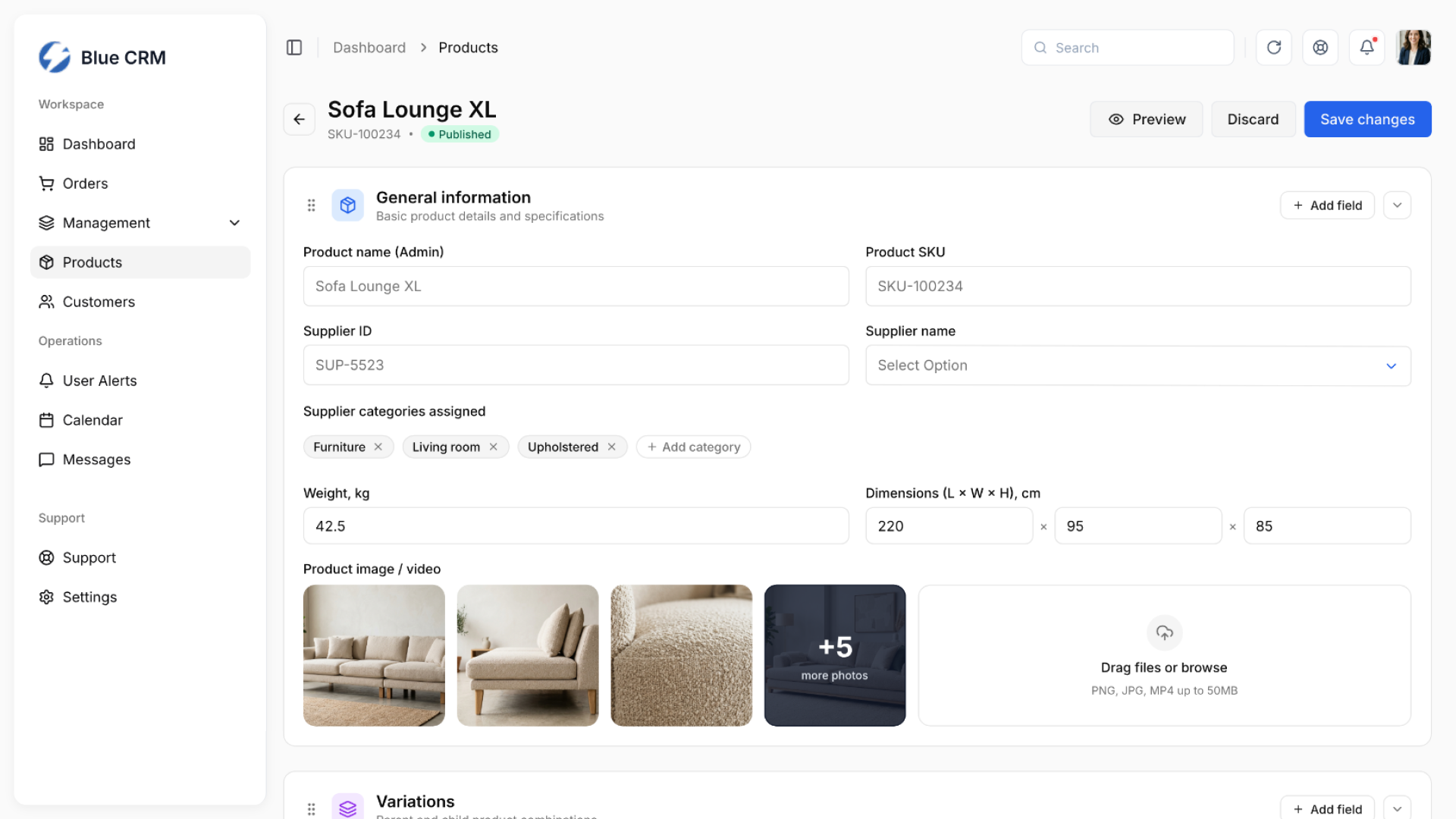Select Products in the sidebar
Viewport: 1456px width, 819px height.
coord(140,262)
